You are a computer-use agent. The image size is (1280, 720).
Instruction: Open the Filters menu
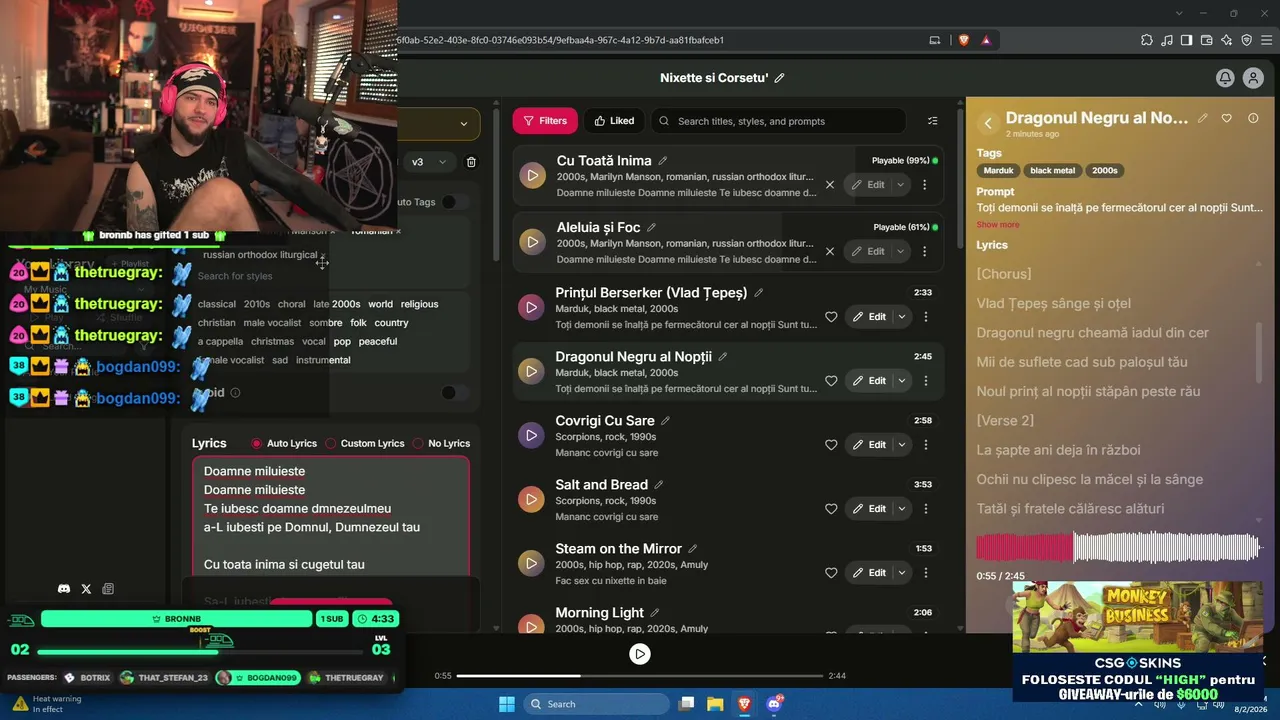click(x=545, y=121)
